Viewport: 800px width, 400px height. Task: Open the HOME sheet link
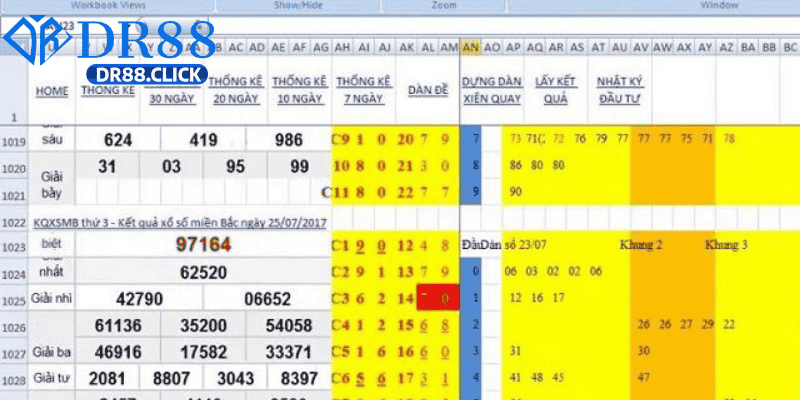click(x=51, y=92)
